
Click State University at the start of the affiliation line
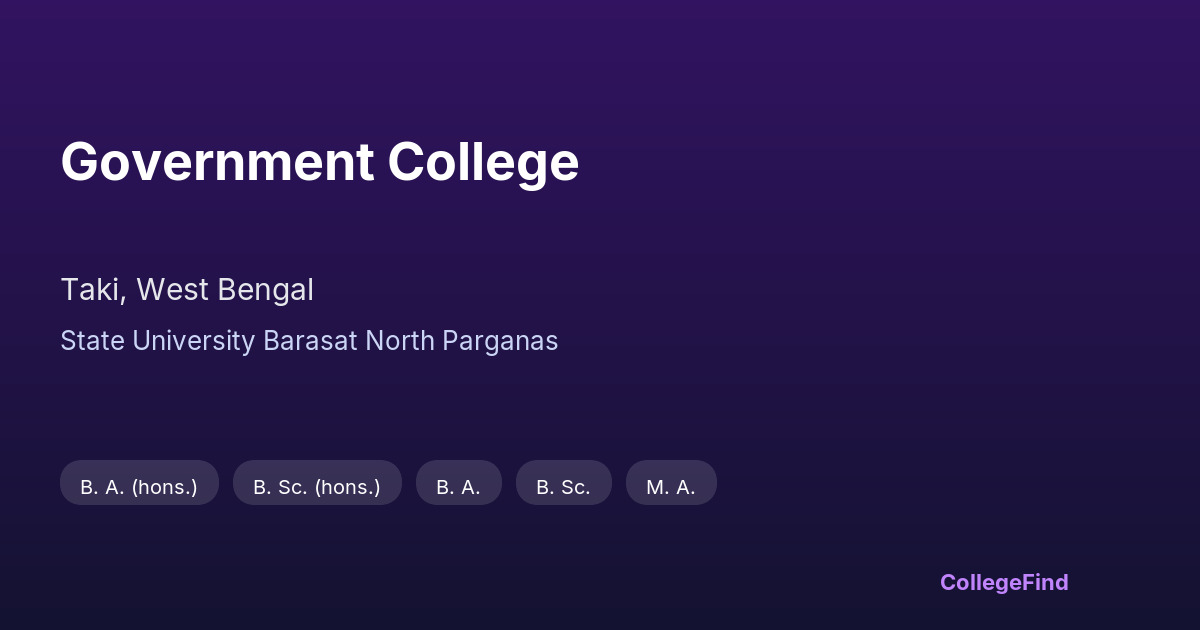click(x=157, y=341)
